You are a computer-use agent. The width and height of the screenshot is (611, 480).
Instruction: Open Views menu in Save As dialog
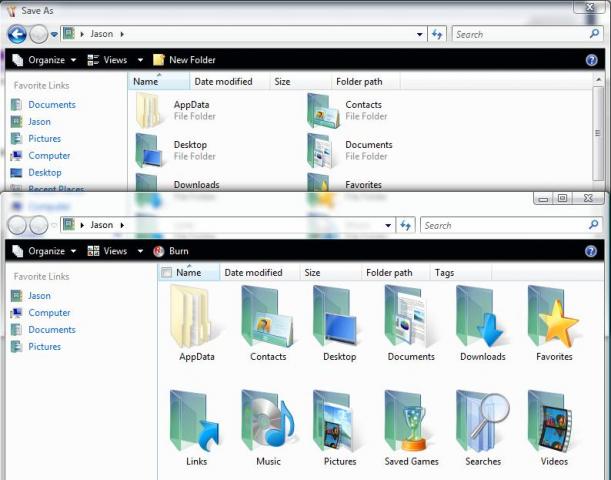click(x=107, y=60)
